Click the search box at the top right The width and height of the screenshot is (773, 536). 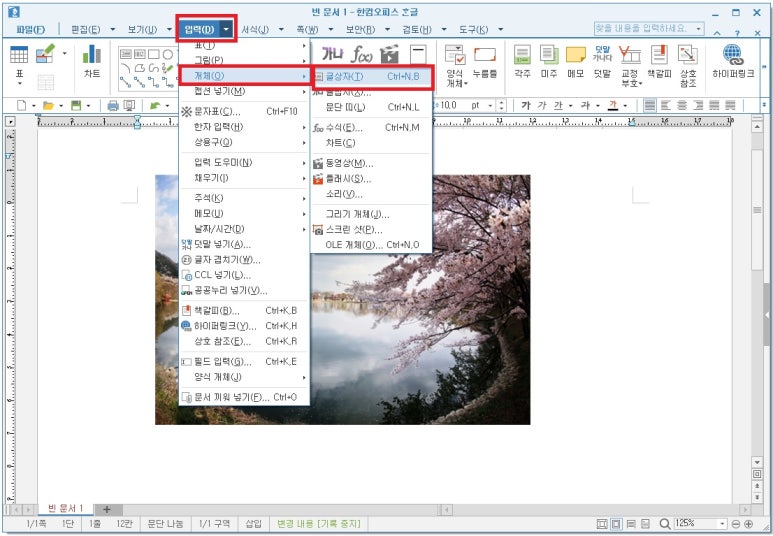[x=649, y=29]
